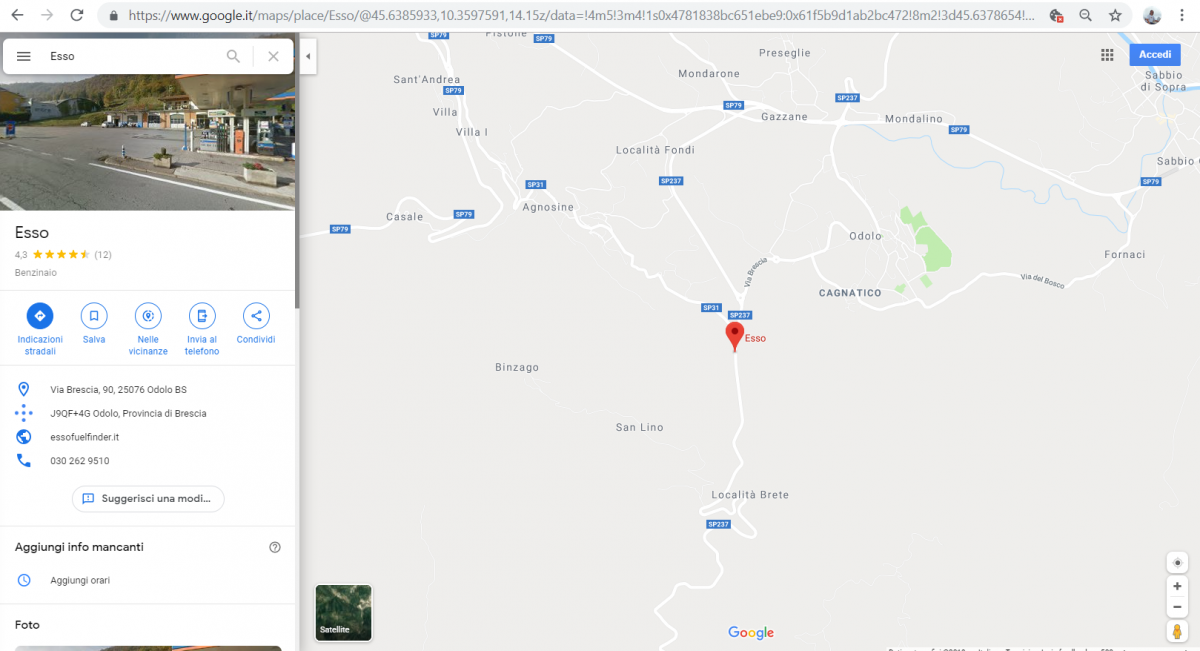
Task: Click the show your location button
Action: coord(1177,562)
